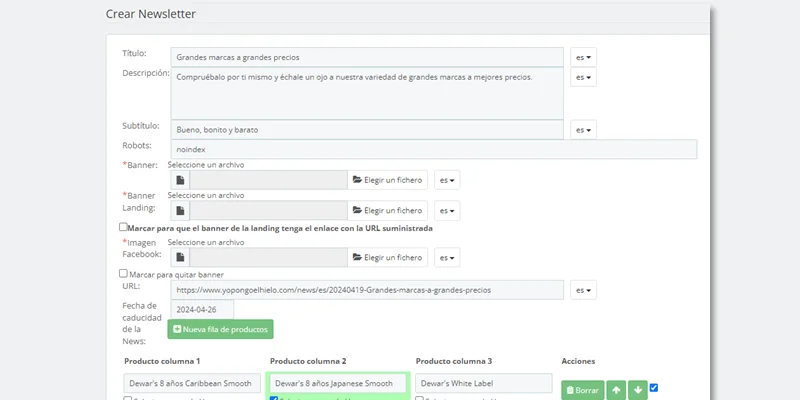Click the Producto columna 1 header

[x=162, y=361]
